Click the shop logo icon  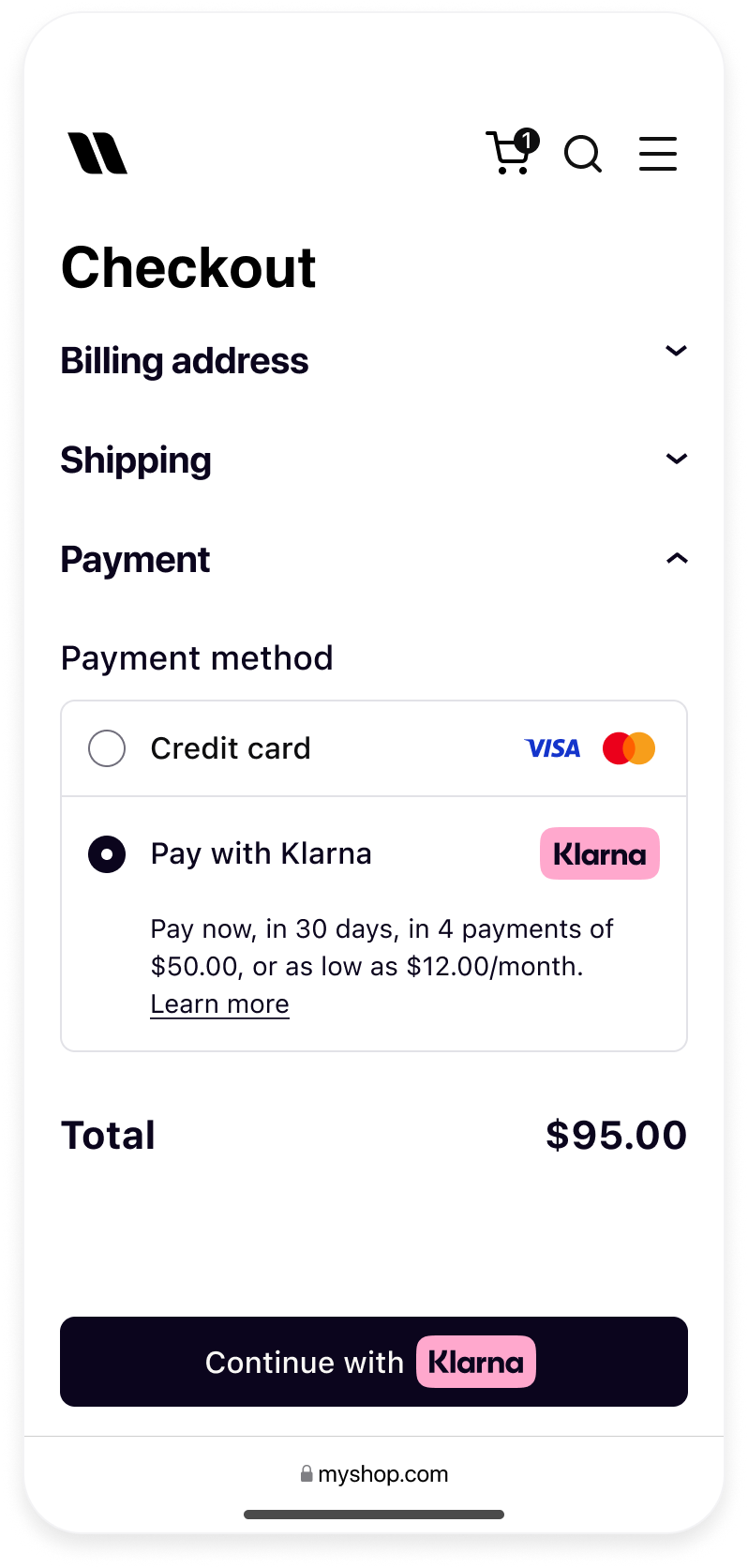[x=97, y=154]
